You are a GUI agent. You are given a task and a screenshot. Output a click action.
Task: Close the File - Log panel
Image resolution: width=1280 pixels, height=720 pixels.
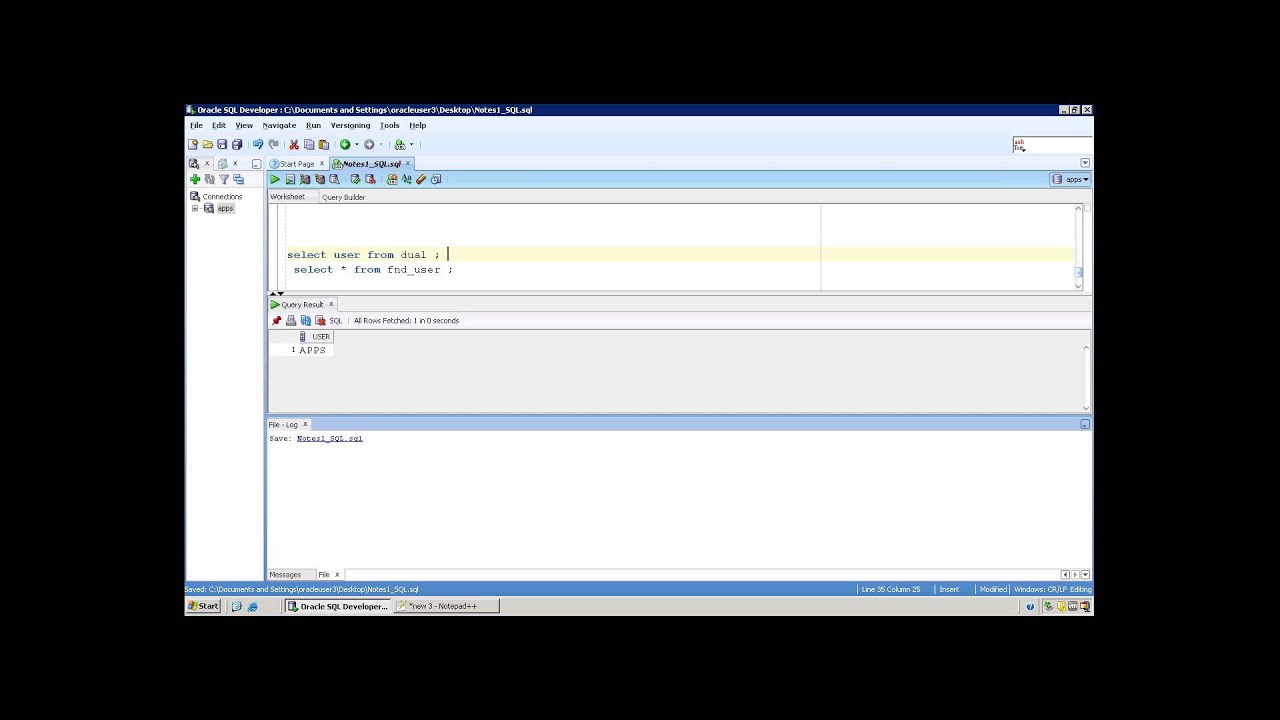305,424
